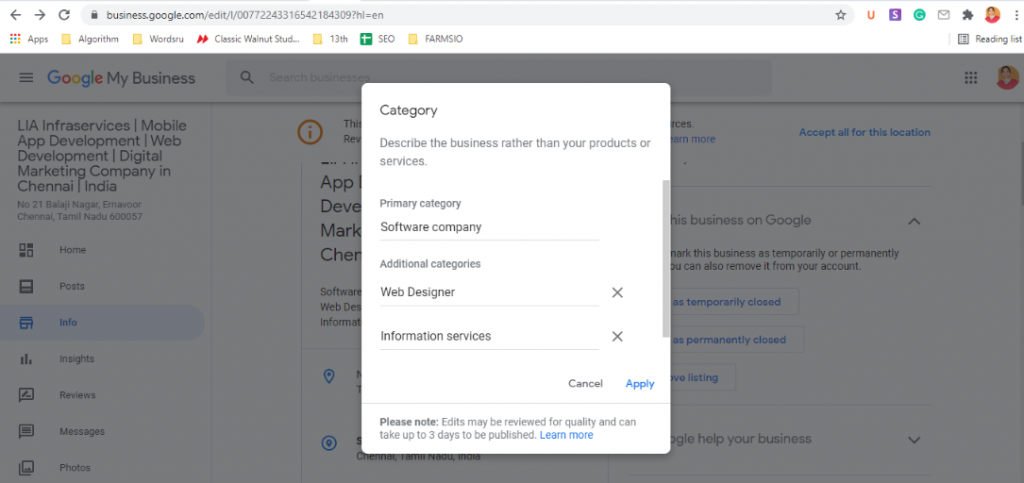The height and width of the screenshot is (483, 1024).
Task: Open the Google apps grid icon
Action: 971,78
